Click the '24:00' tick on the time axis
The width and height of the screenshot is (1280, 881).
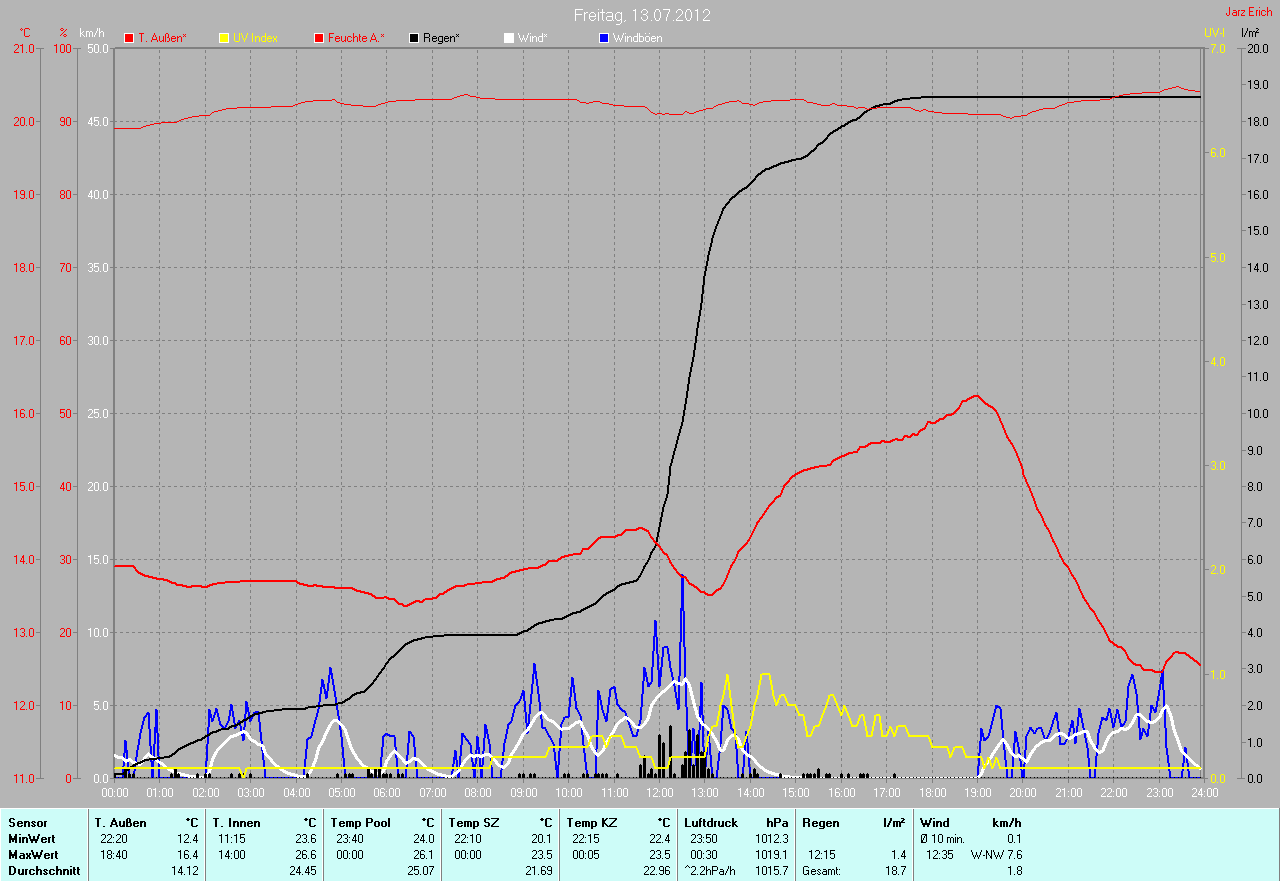[x=1203, y=793]
